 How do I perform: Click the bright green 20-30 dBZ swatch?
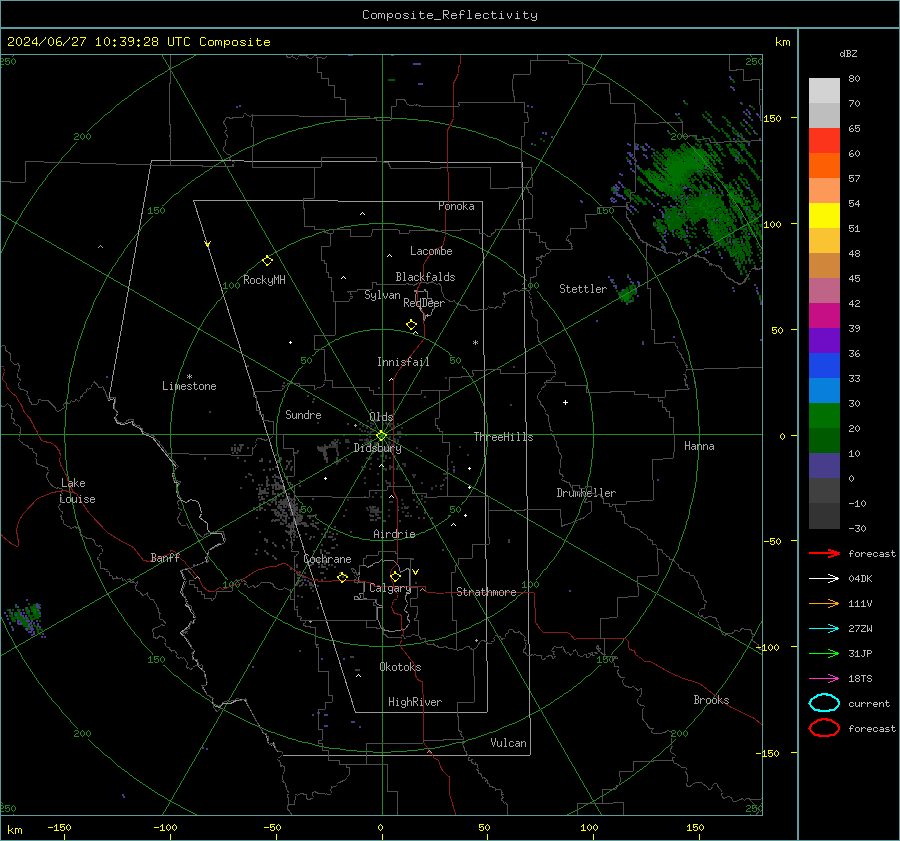point(824,415)
